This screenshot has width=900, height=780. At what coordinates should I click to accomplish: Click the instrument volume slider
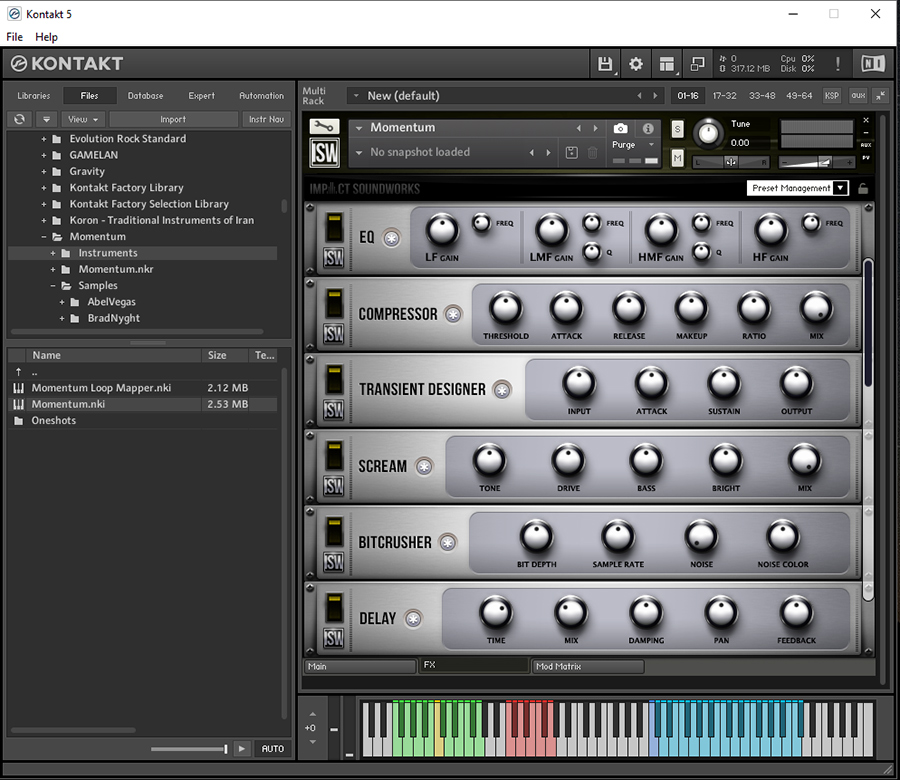pyautogui.click(x=816, y=162)
